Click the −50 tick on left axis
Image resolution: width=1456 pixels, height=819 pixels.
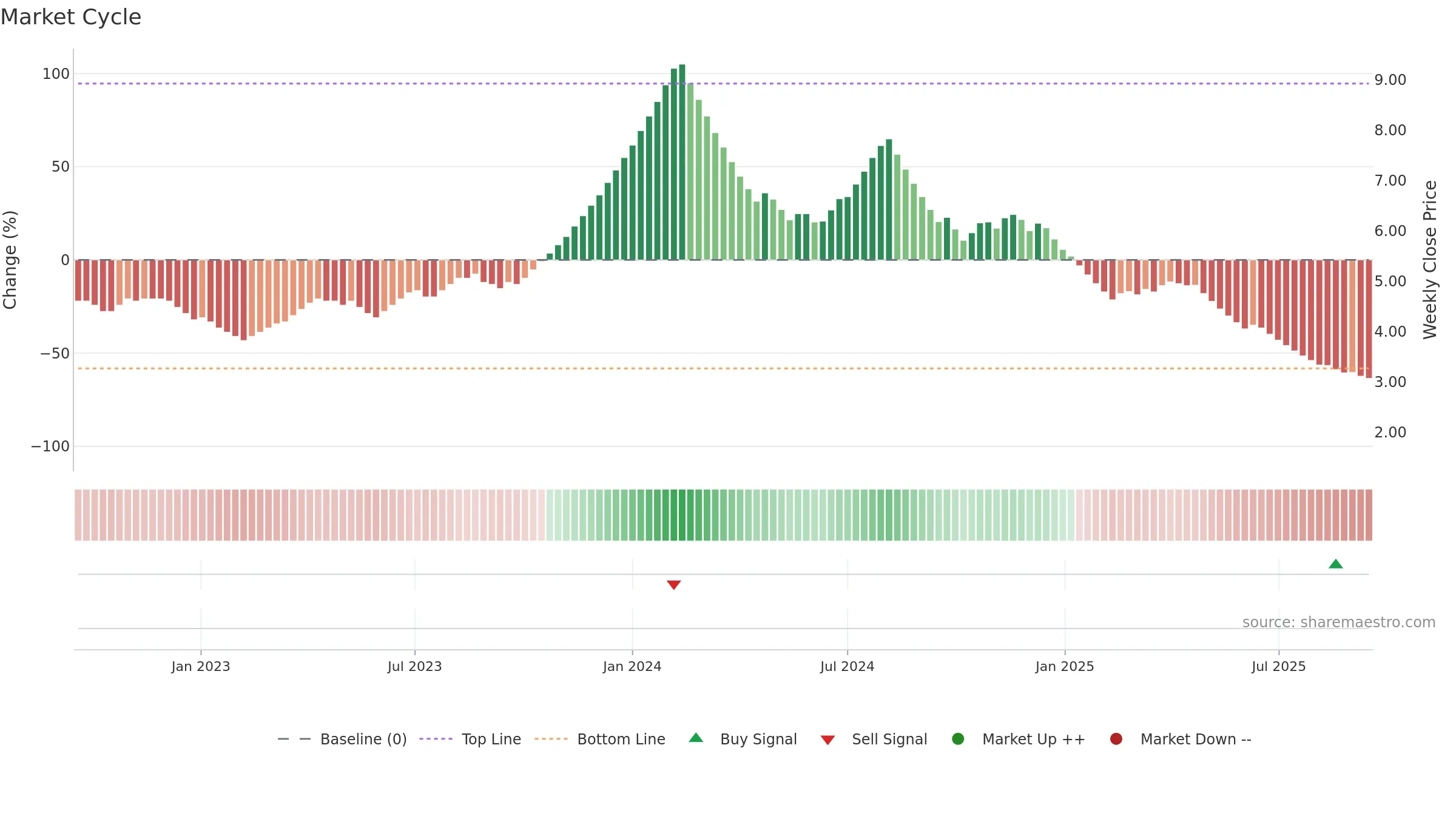click(x=55, y=353)
